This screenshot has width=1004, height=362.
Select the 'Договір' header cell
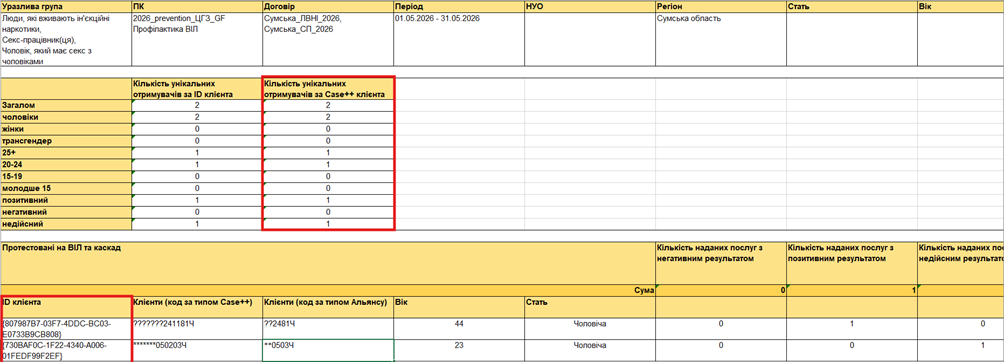point(328,6)
